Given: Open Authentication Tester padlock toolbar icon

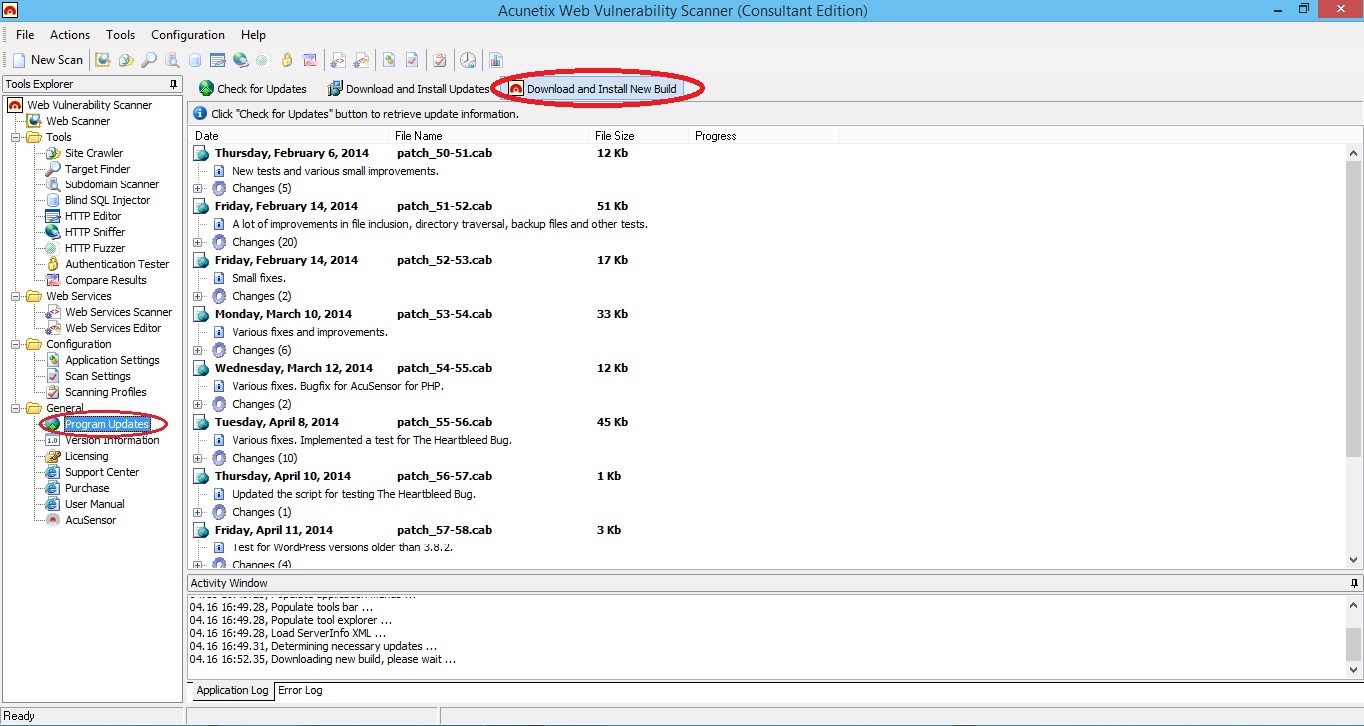Looking at the screenshot, I should pos(287,60).
